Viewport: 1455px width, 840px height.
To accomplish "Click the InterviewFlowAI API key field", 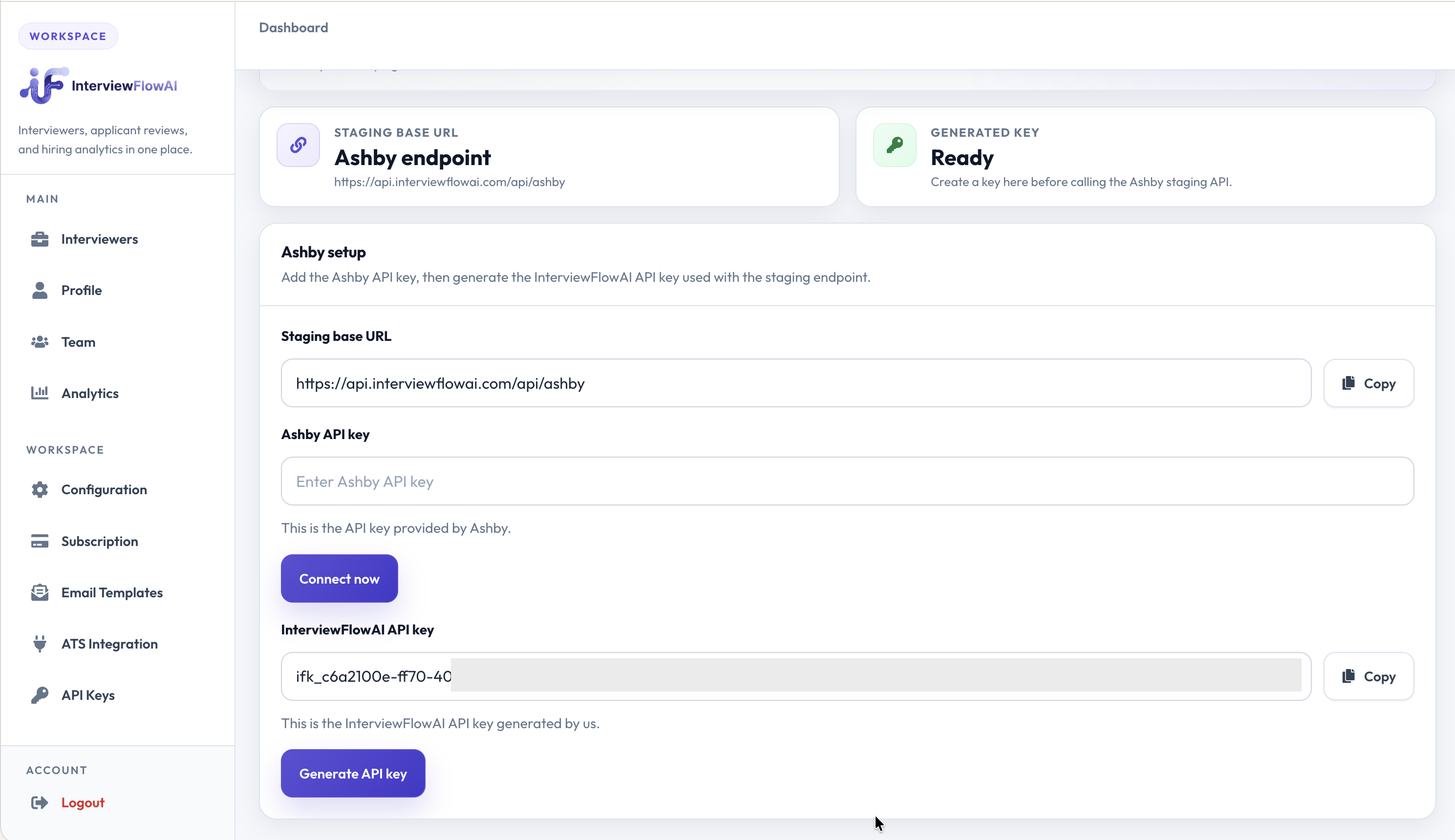I will 796,676.
